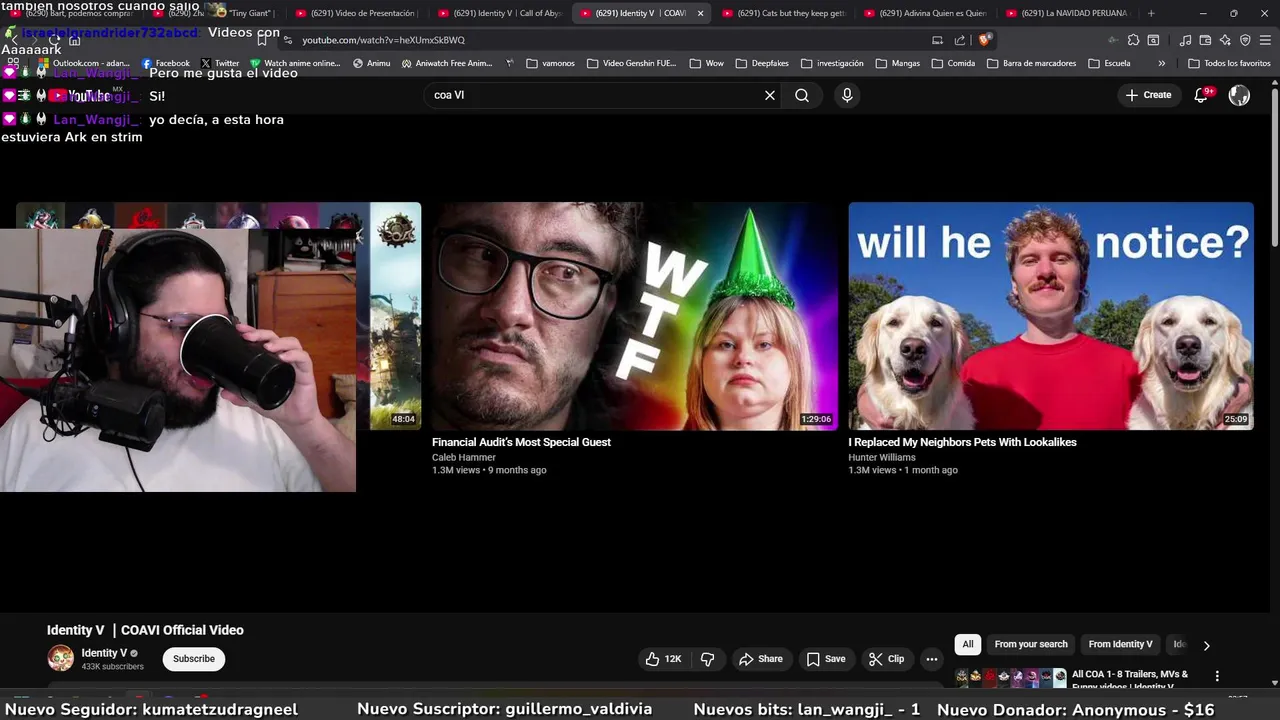
Task: Open the investigación bookmark folder
Action: click(x=832, y=63)
